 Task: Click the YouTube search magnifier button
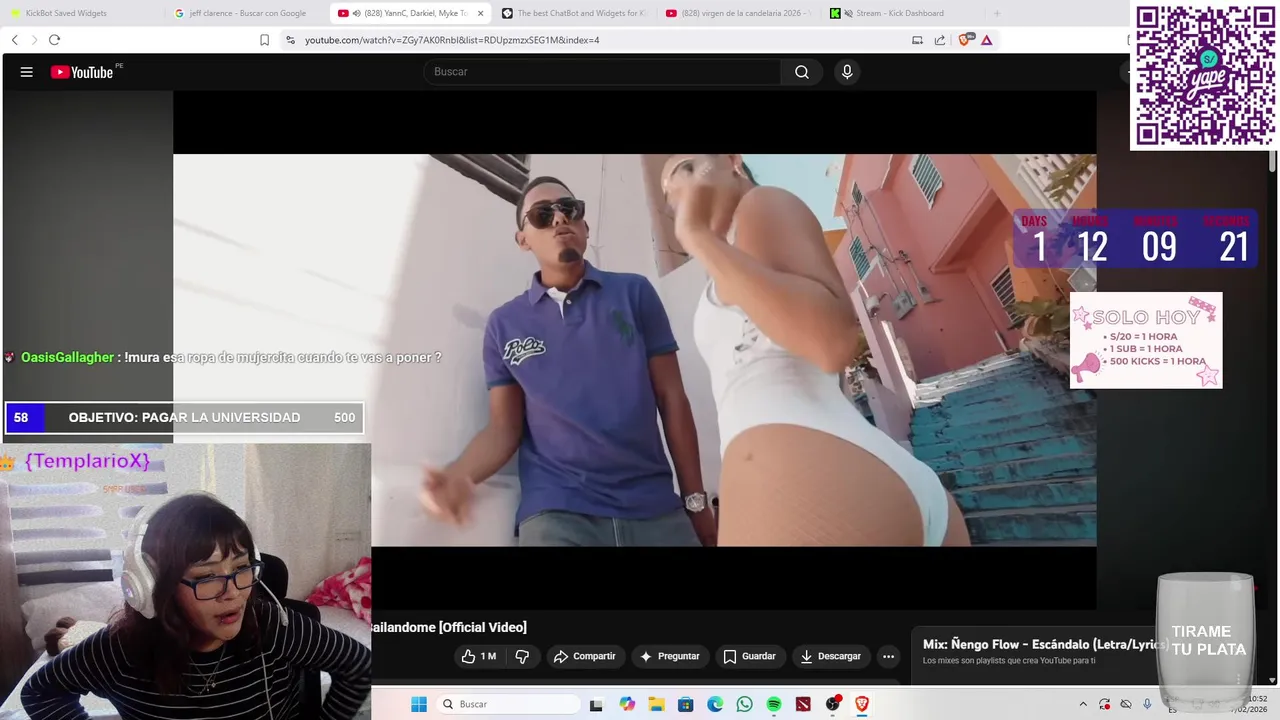(x=802, y=72)
